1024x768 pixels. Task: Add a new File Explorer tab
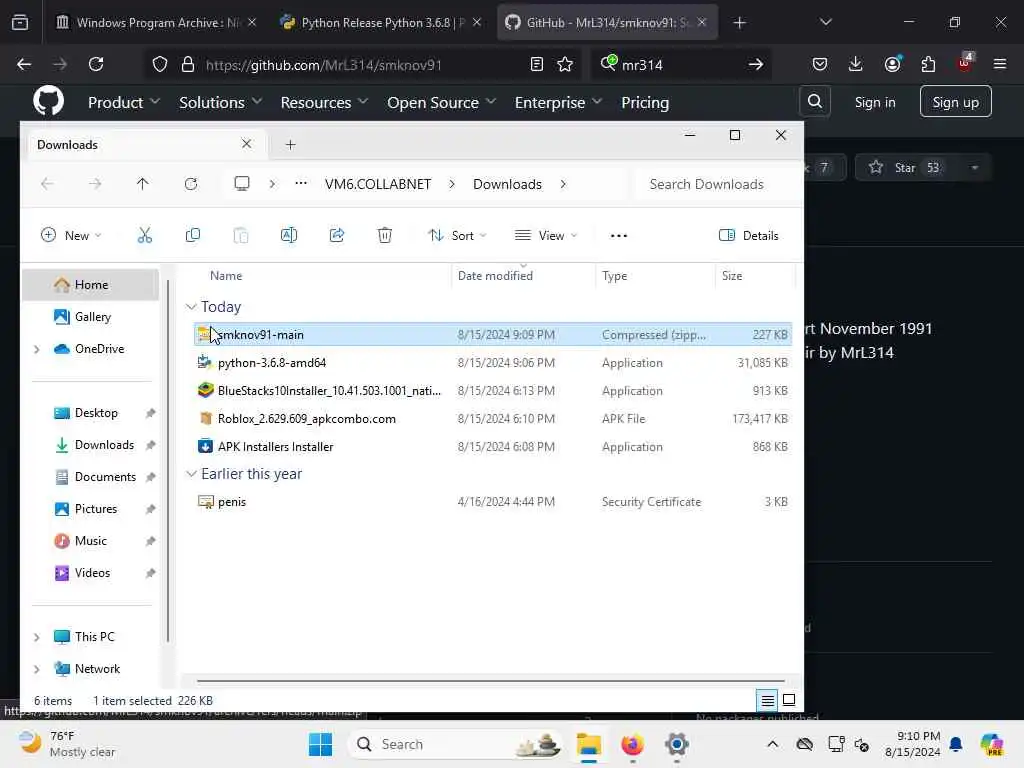291,144
